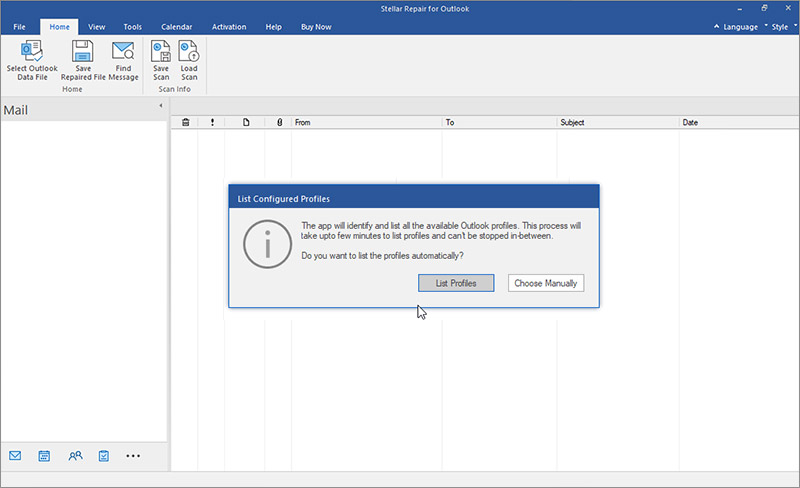Screen dimensions: 800x488
Task: Collapse the ribbon with the up caret
Action: click(716, 26)
